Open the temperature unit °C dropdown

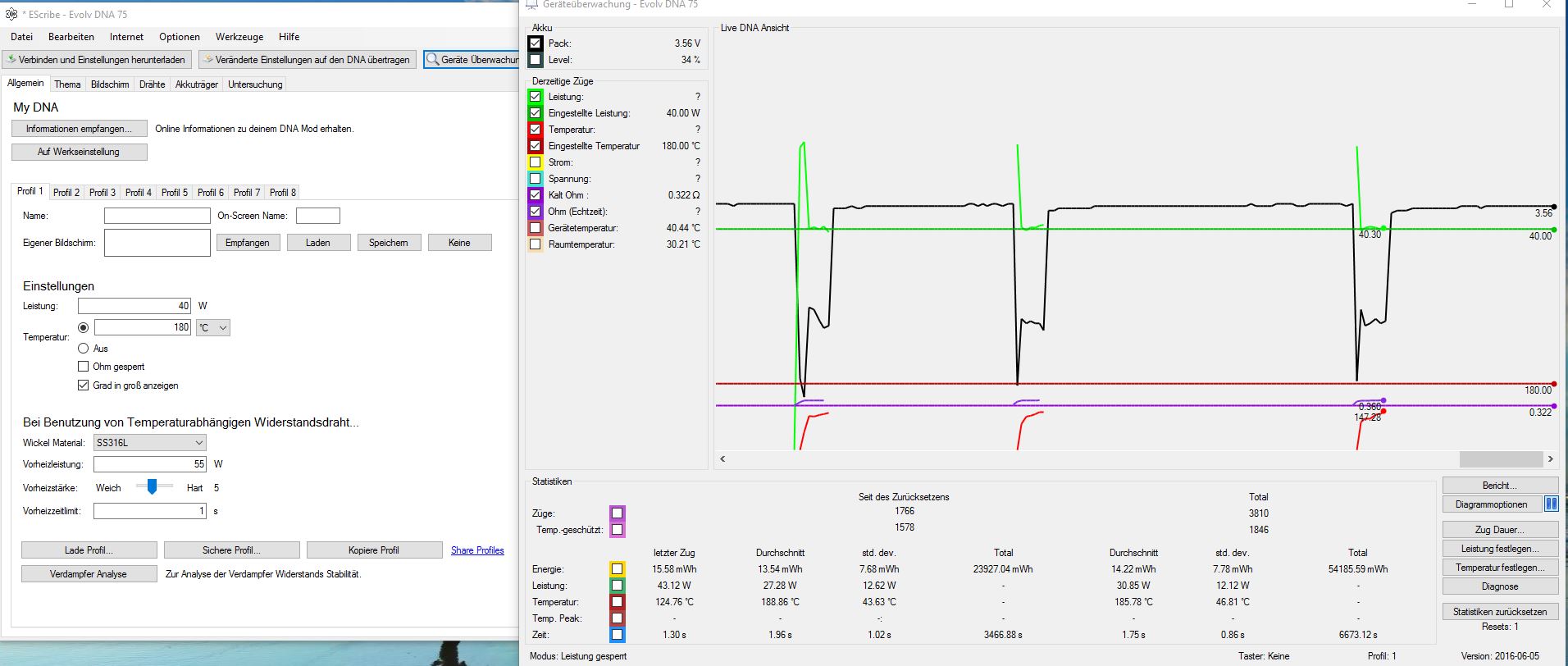click(213, 328)
